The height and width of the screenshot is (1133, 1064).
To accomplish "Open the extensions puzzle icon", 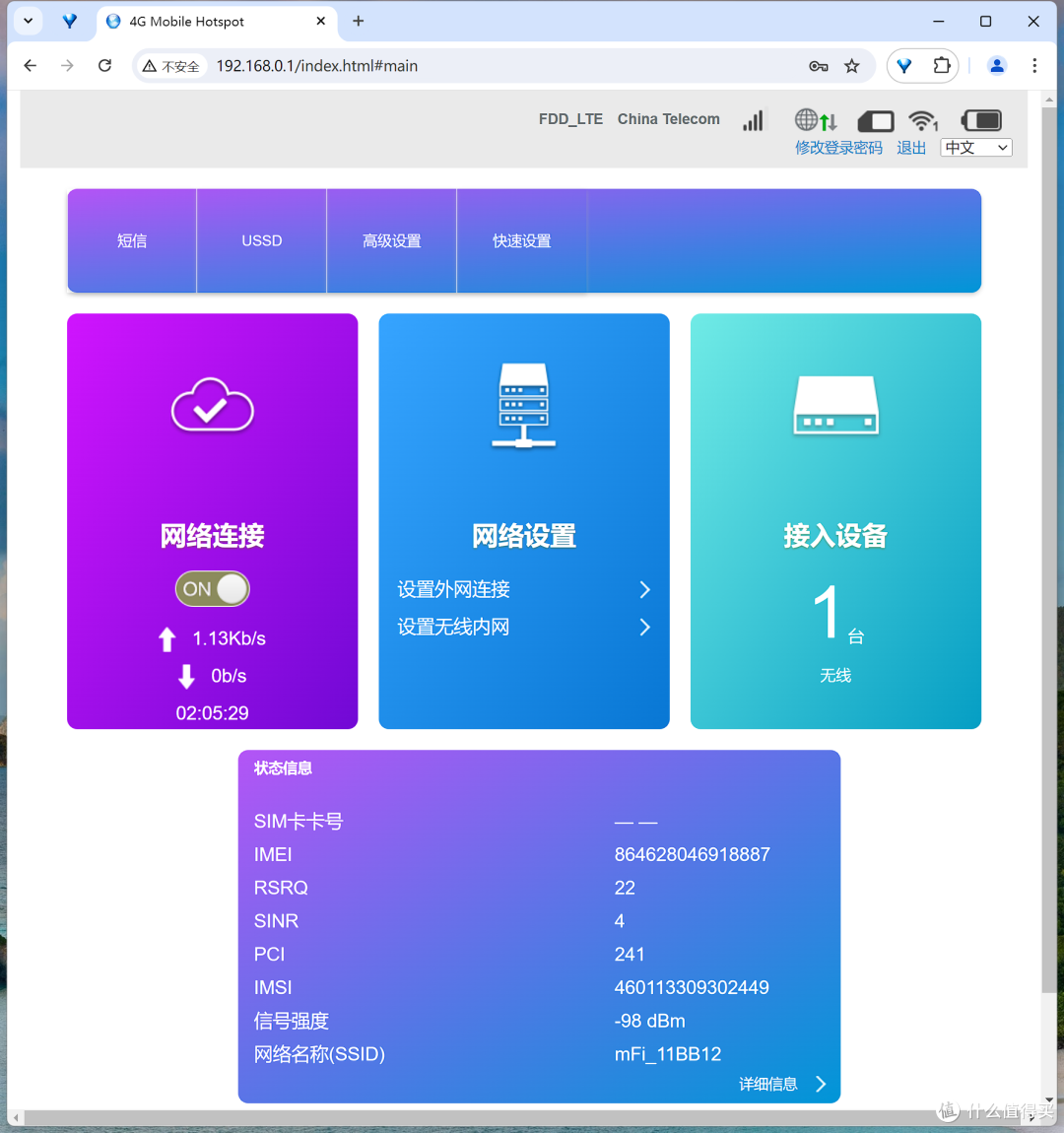I will [941, 66].
